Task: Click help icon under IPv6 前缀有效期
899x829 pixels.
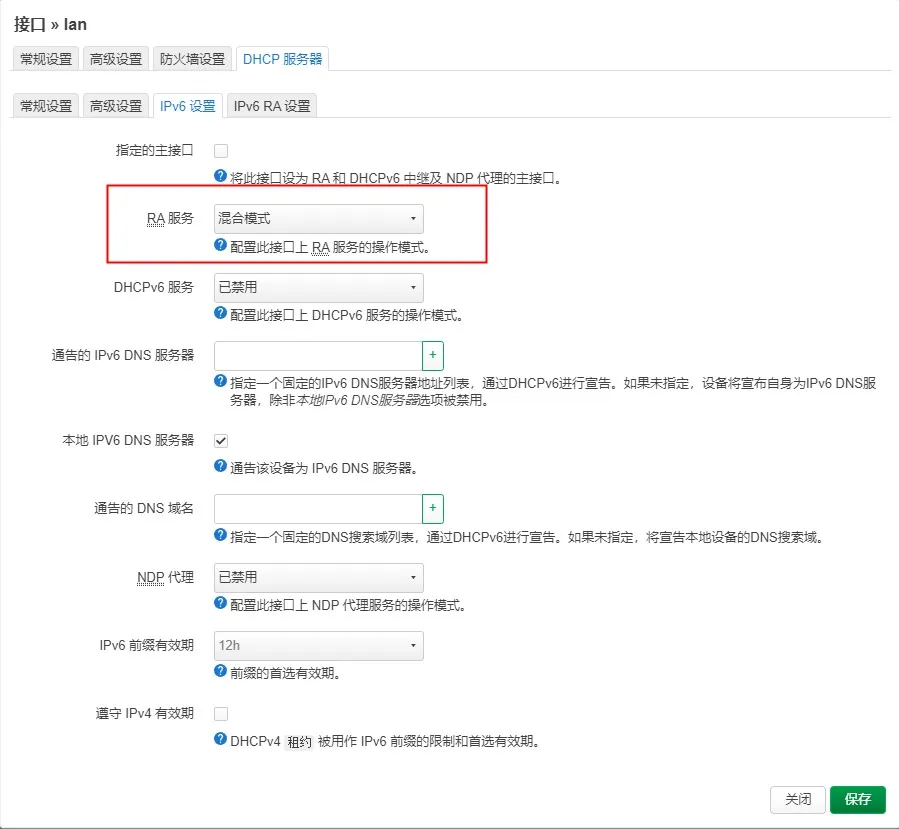Action: tap(221, 671)
